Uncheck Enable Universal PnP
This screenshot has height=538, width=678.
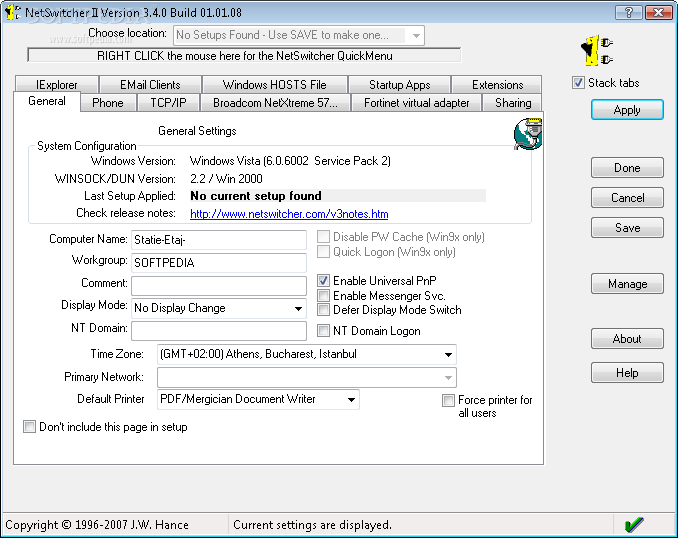[323, 281]
